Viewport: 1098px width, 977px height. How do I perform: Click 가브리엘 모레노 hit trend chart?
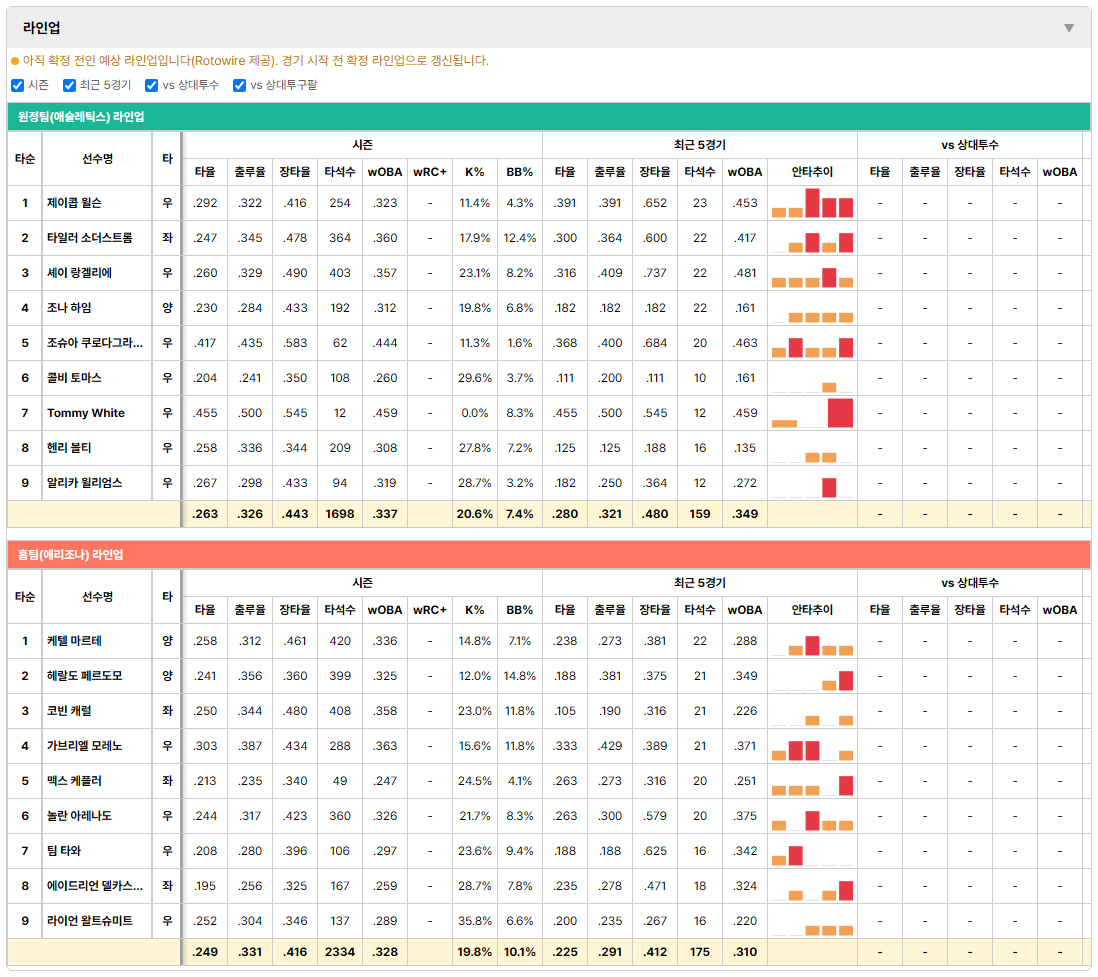[x=812, y=746]
